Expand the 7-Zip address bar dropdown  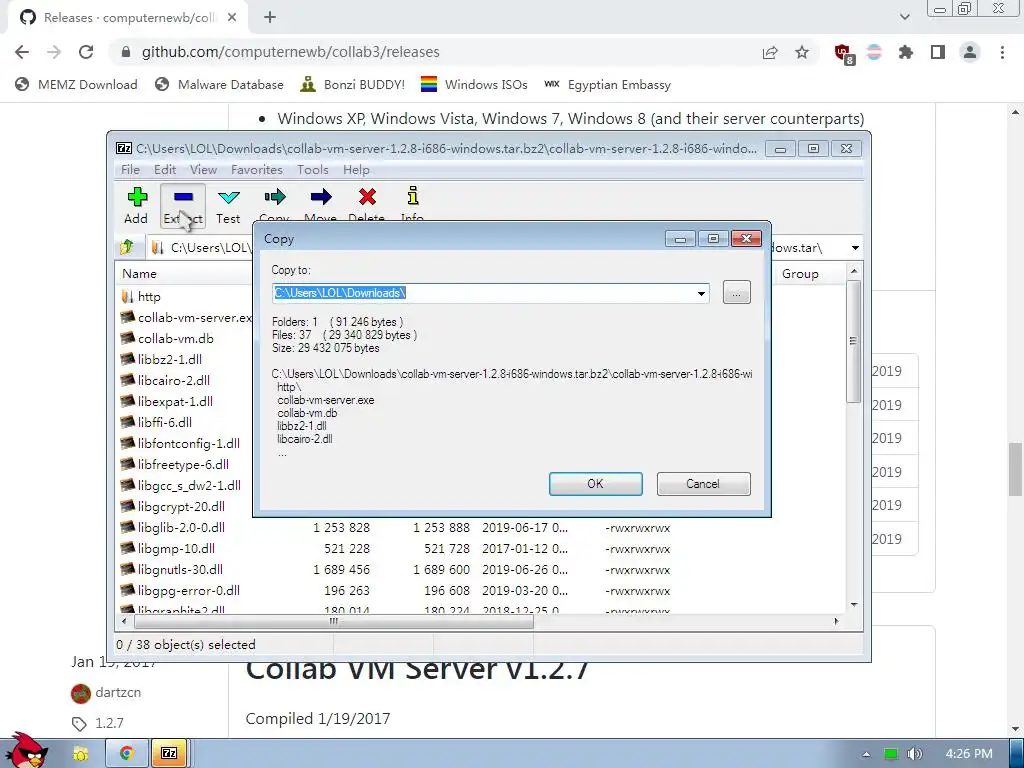(855, 248)
